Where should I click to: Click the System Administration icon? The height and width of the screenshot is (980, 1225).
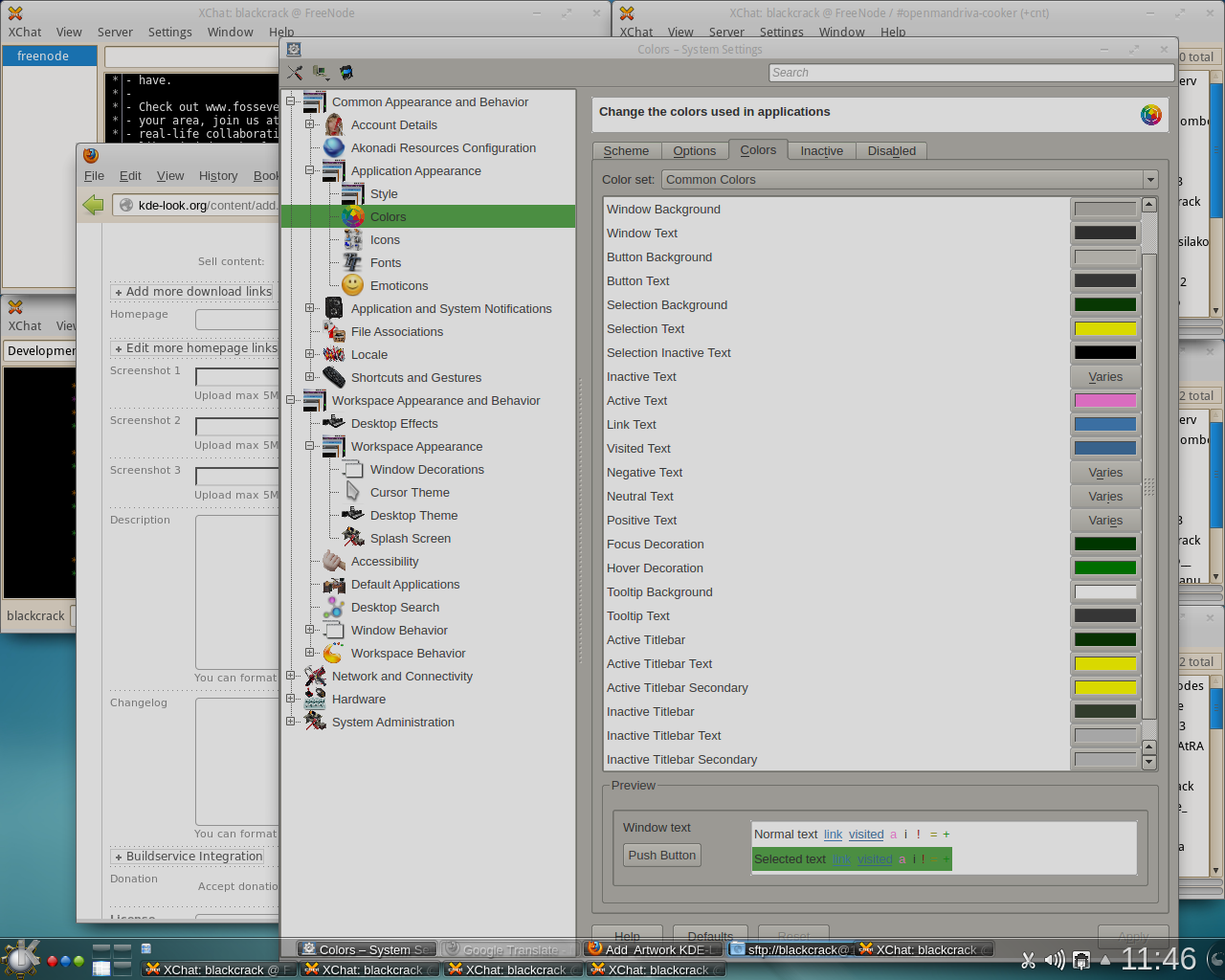tap(315, 722)
